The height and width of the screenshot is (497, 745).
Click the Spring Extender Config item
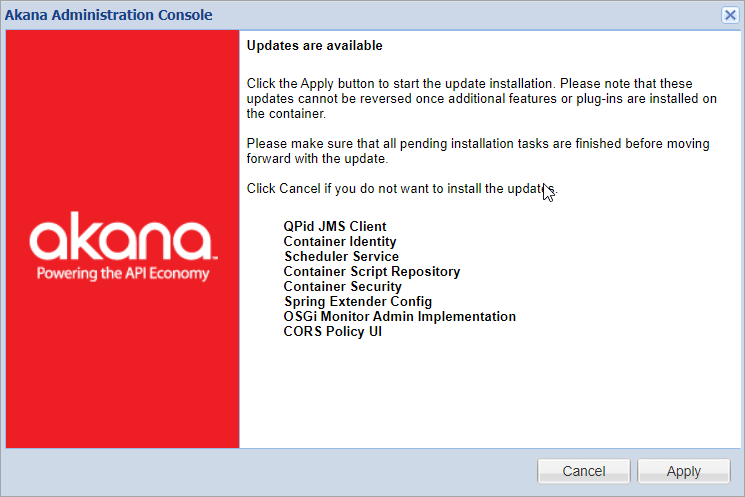[x=357, y=302]
